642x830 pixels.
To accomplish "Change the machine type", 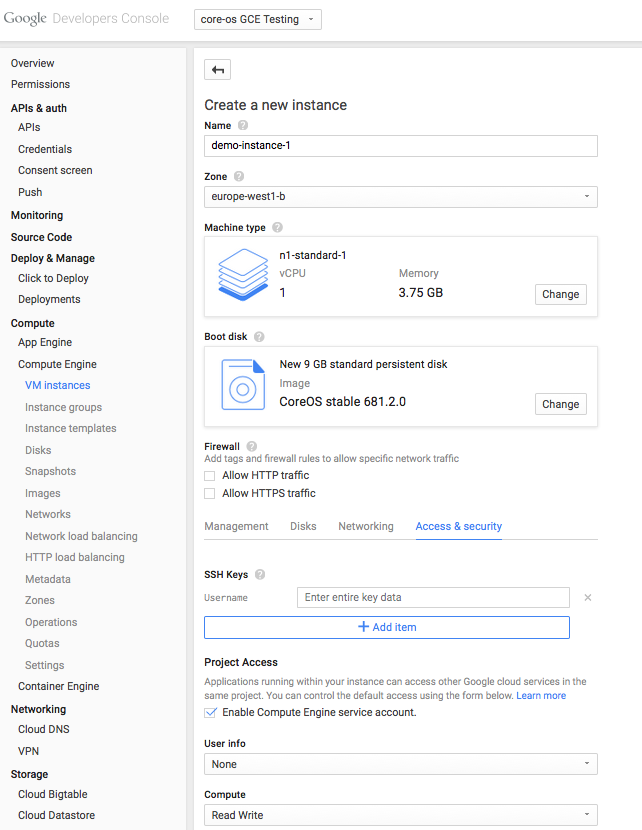I will tap(560, 294).
